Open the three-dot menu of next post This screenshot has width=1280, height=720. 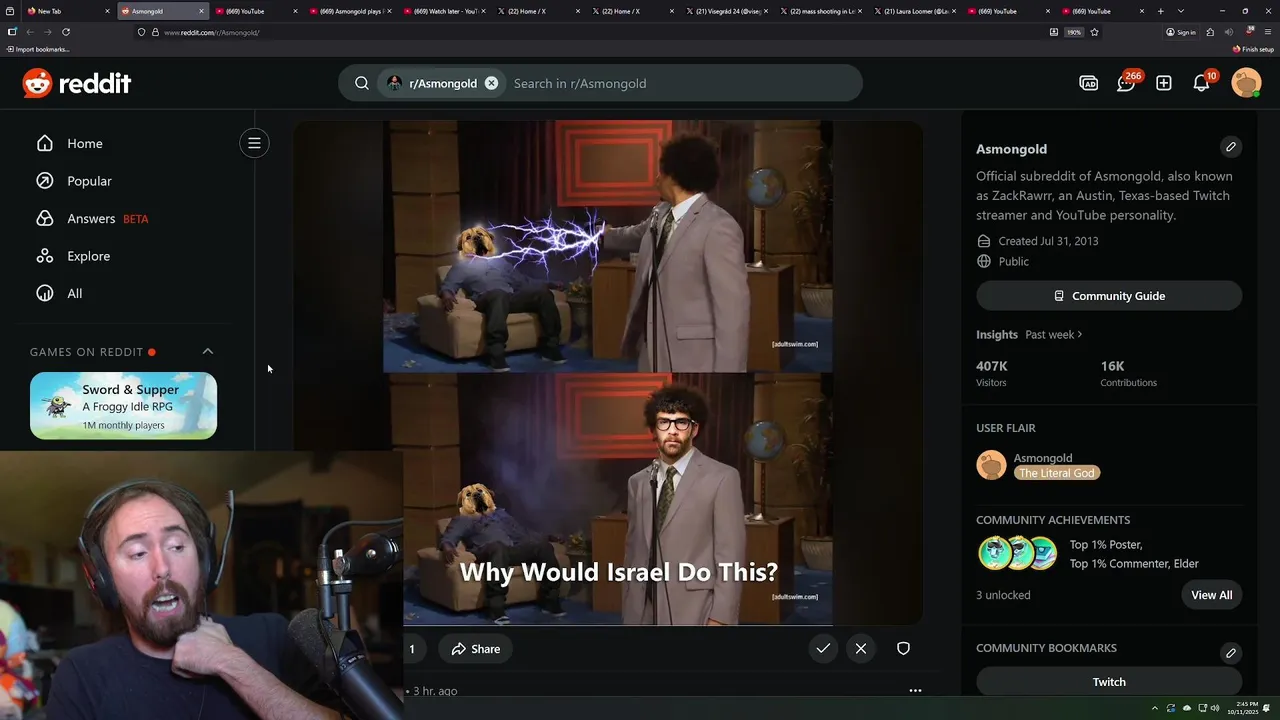click(915, 690)
